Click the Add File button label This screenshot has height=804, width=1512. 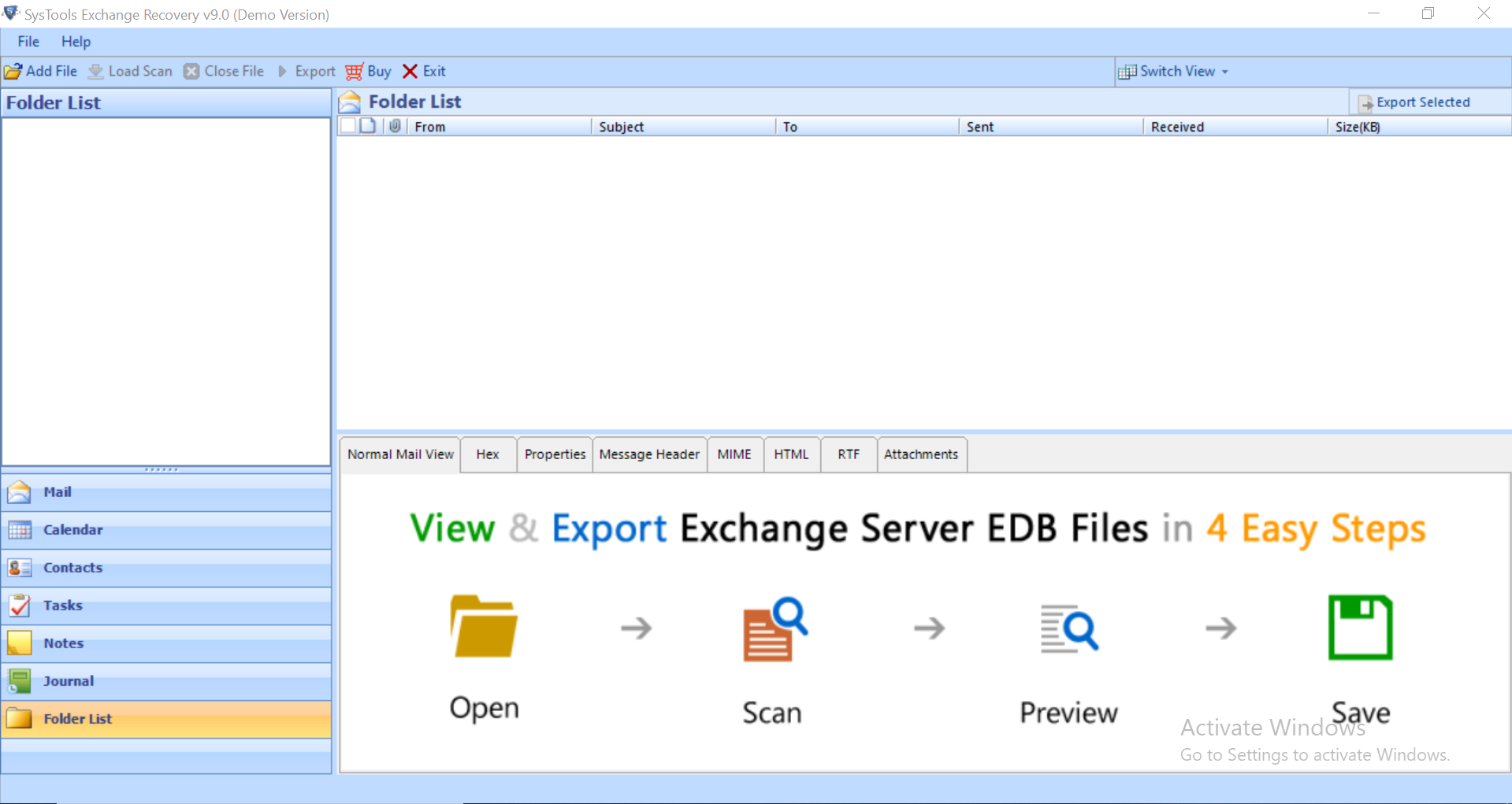[x=52, y=72]
